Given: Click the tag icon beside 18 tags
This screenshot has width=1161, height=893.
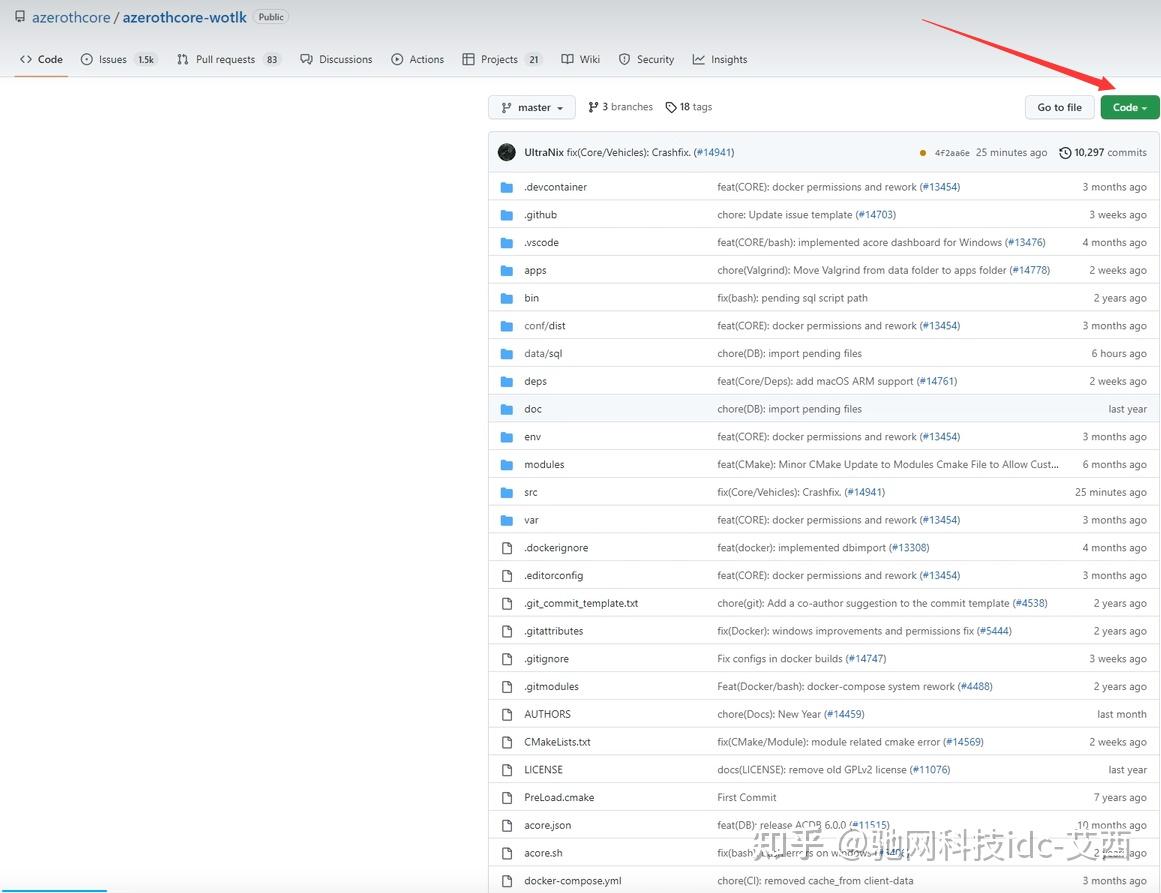Looking at the screenshot, I should pos(671,107).
